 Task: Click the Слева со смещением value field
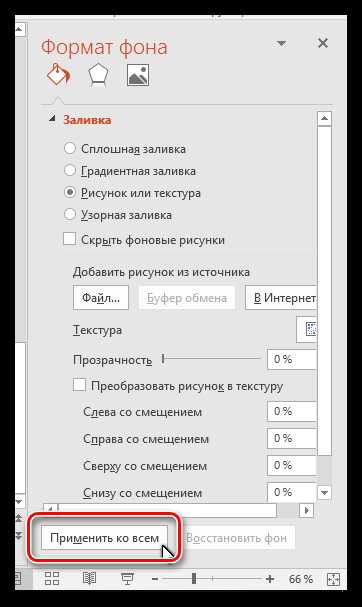[292, 411]
